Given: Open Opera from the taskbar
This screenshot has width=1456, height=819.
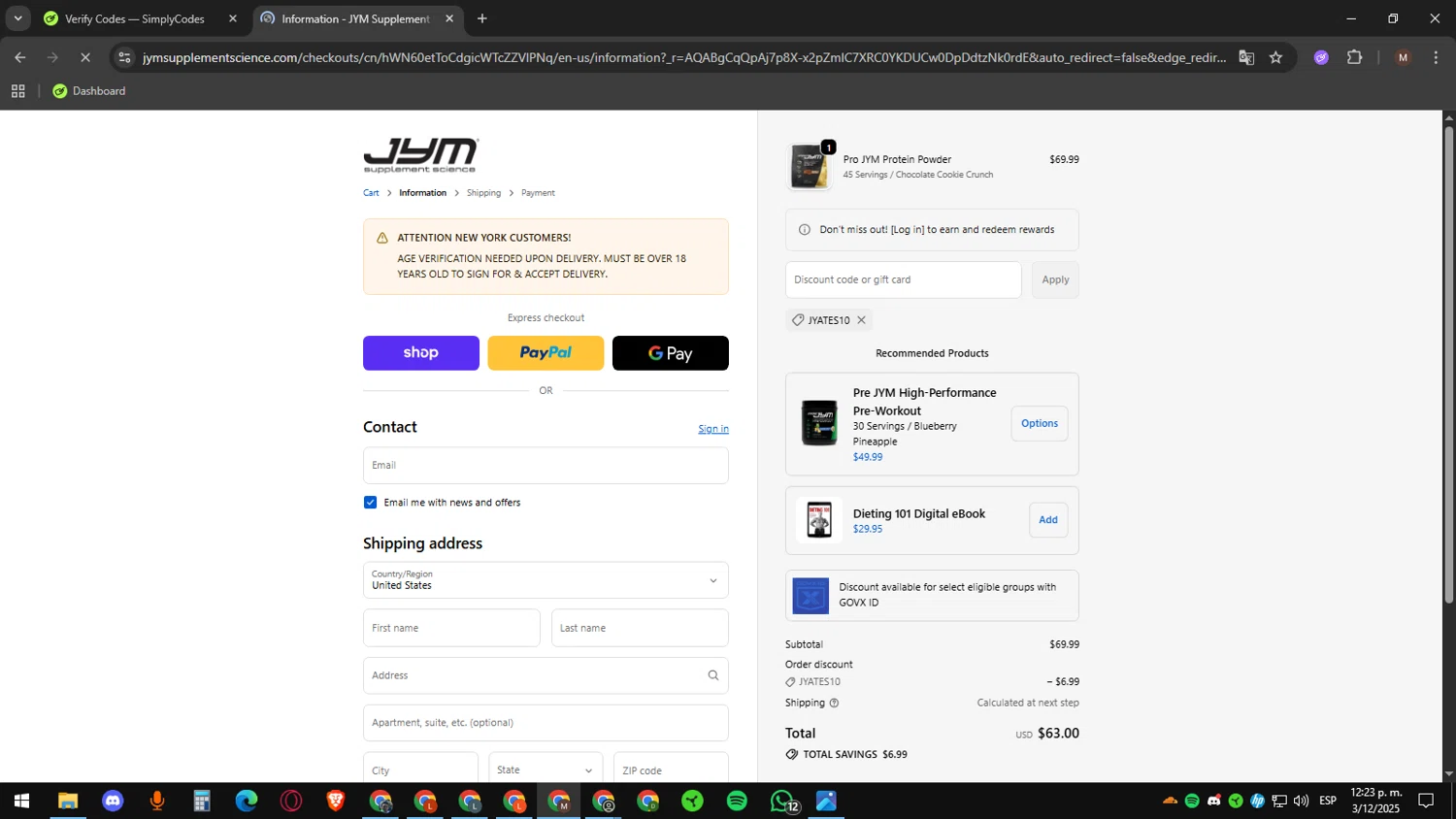Looking at the screenshot, I should pos(291,802).
